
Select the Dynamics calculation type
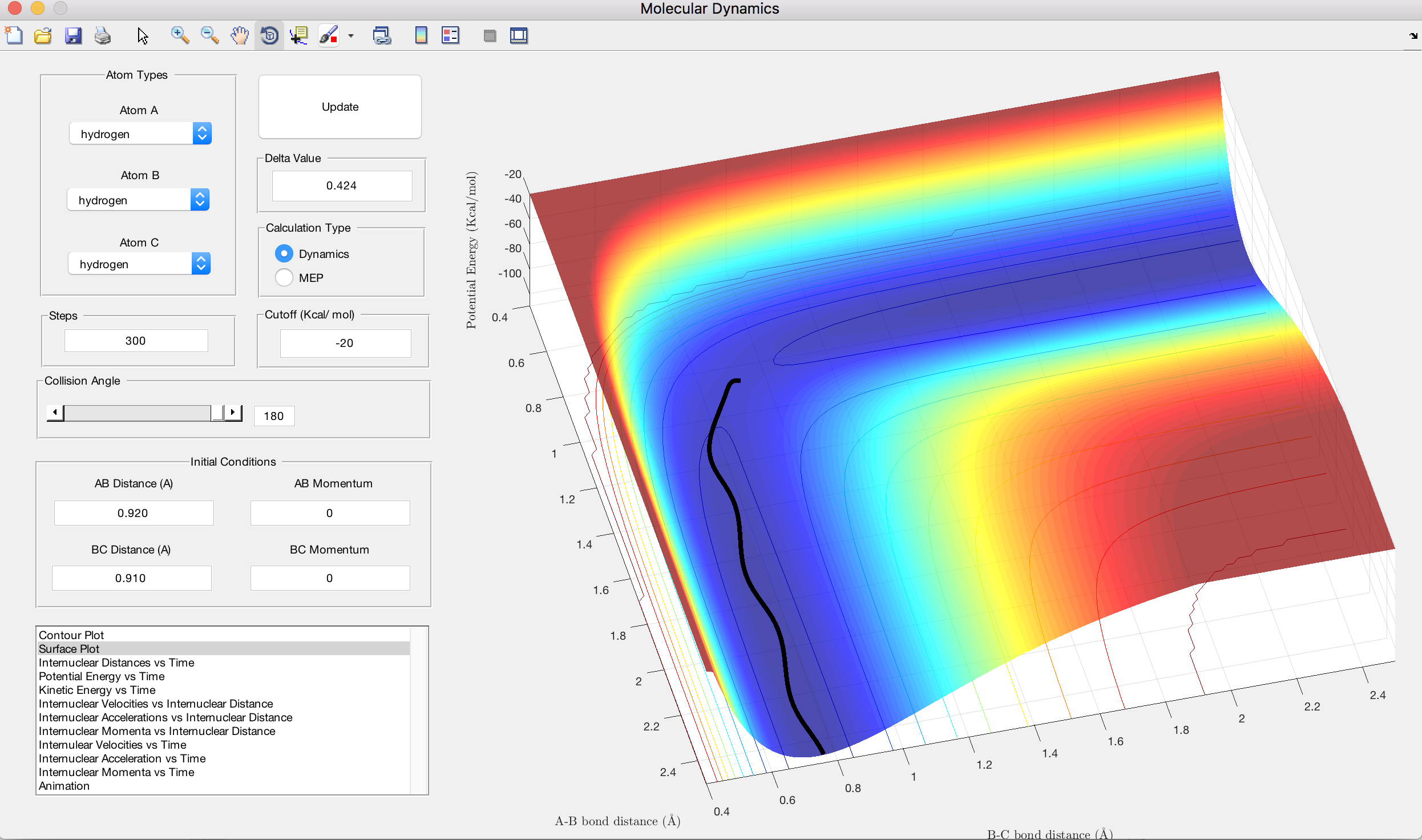284,253
